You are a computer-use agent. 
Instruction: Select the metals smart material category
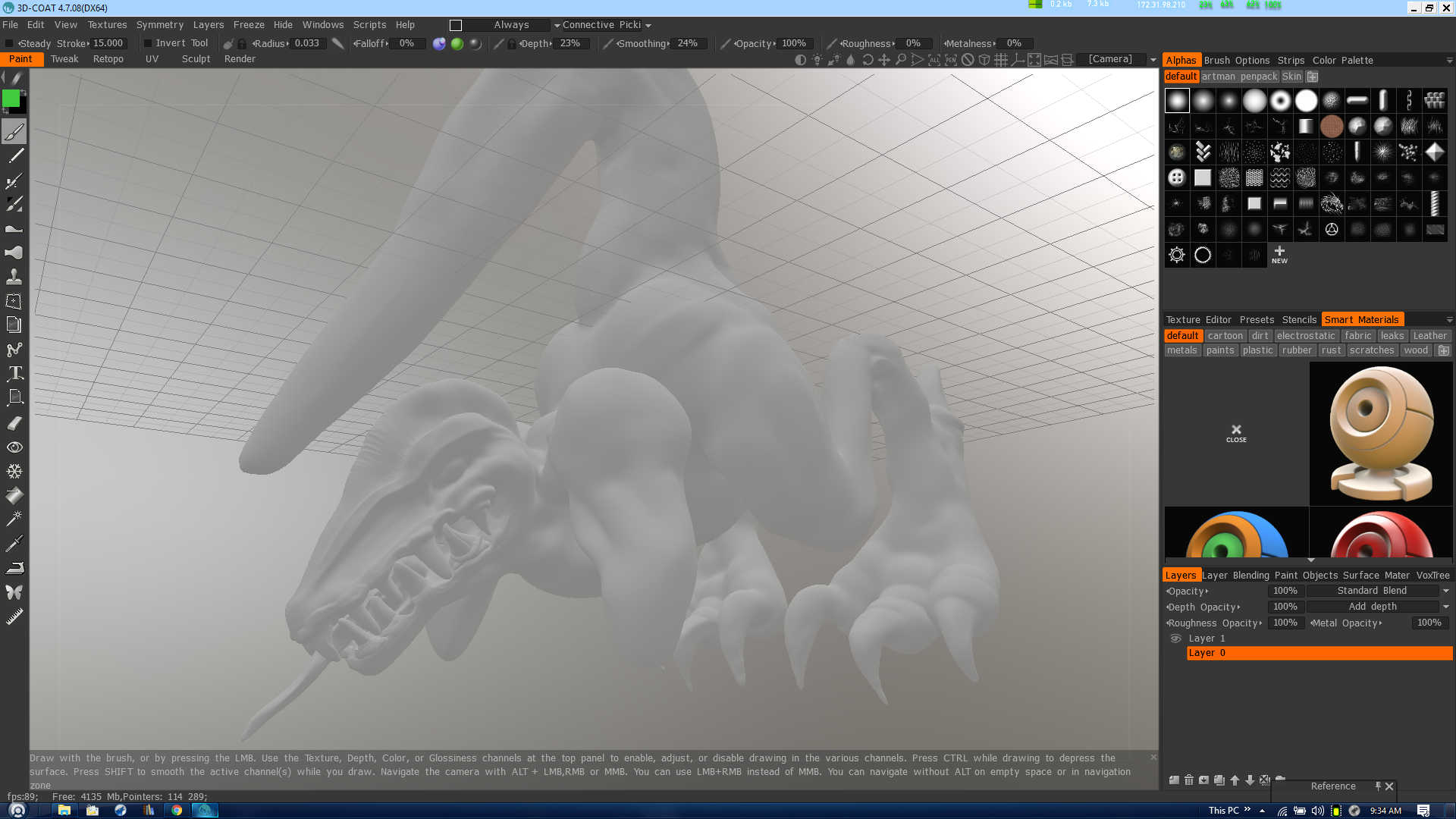click(1181, 350)
